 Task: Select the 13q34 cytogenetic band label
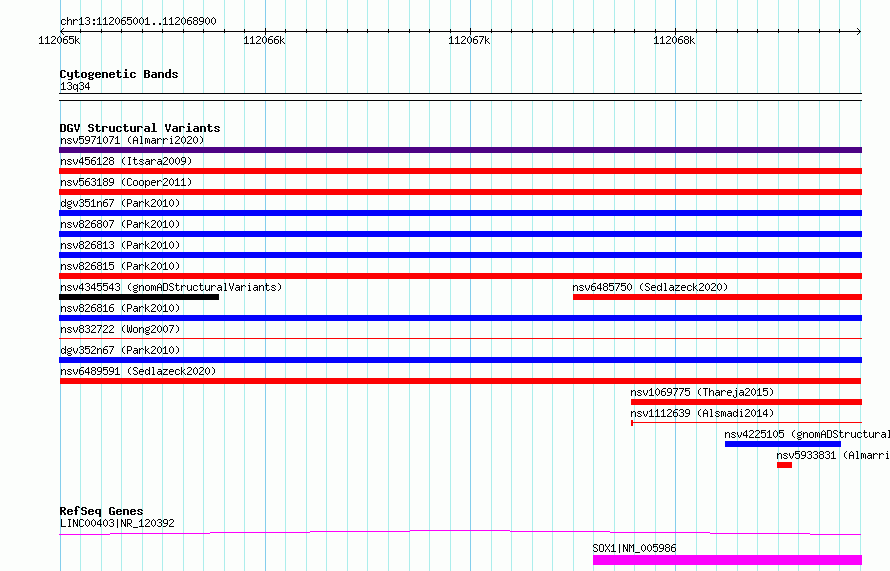click(x=75, y=86)
